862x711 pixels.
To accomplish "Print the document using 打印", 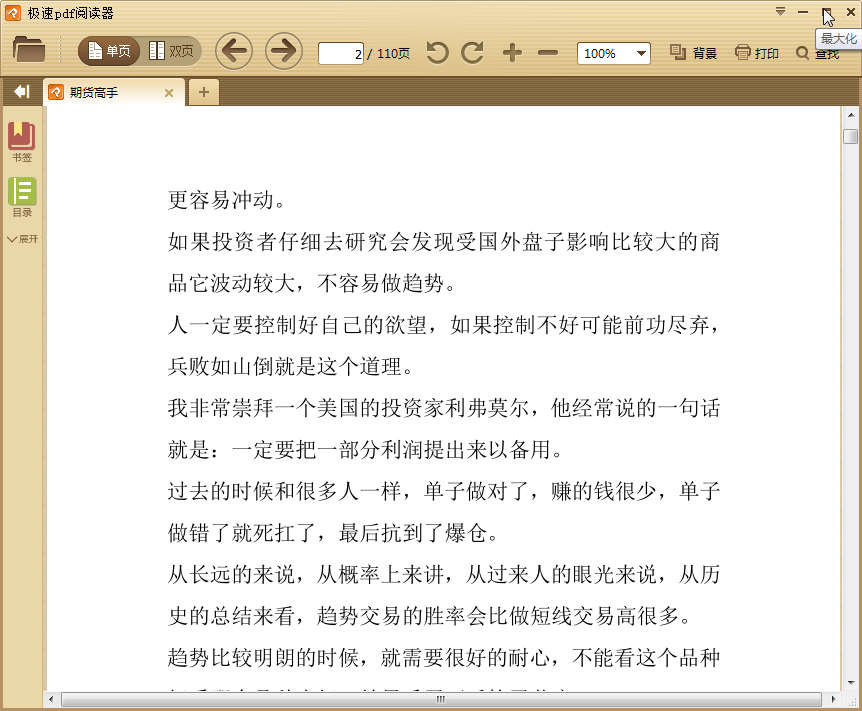I will [756, 52].
